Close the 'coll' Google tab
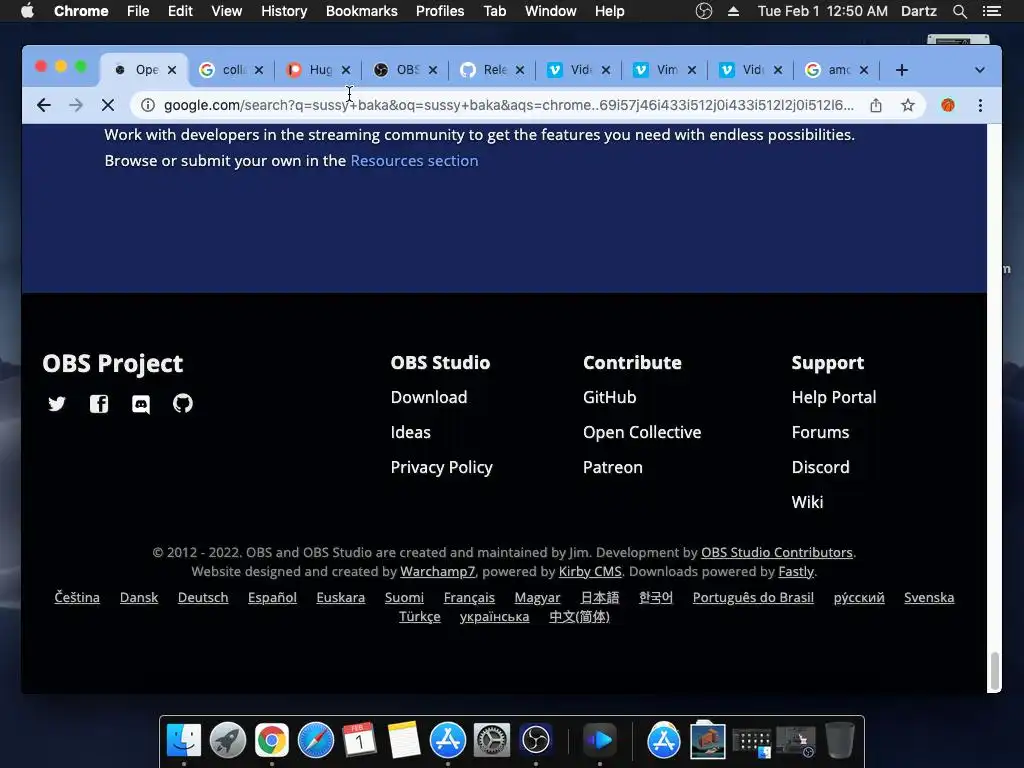The image size is (1024, 768). pos(259,70)
